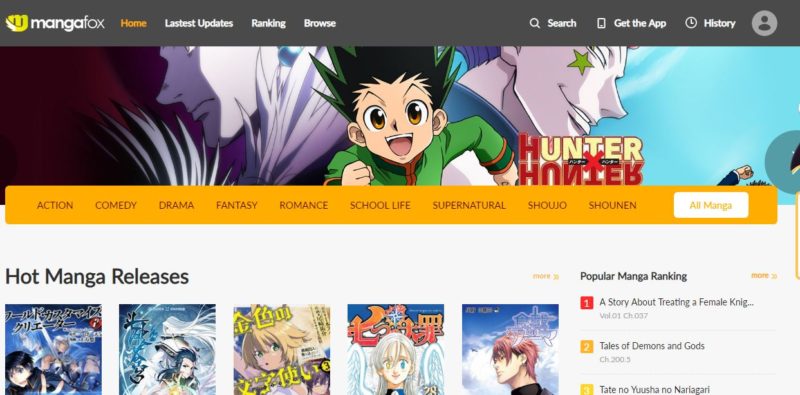Screen dimensions: 800x395
Task: Select the ROMANCE genre
Action: tap(304, 205)
